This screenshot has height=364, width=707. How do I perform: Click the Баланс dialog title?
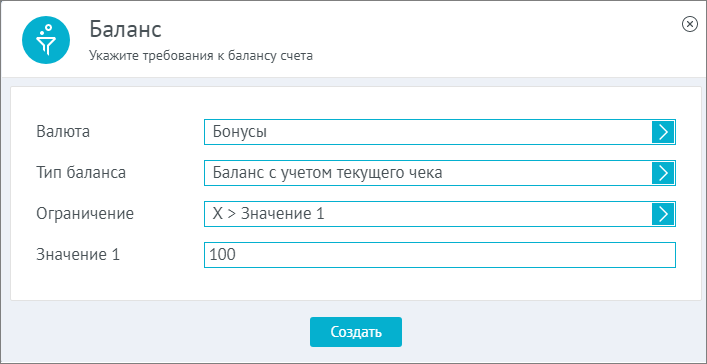[x=125, y=30]
